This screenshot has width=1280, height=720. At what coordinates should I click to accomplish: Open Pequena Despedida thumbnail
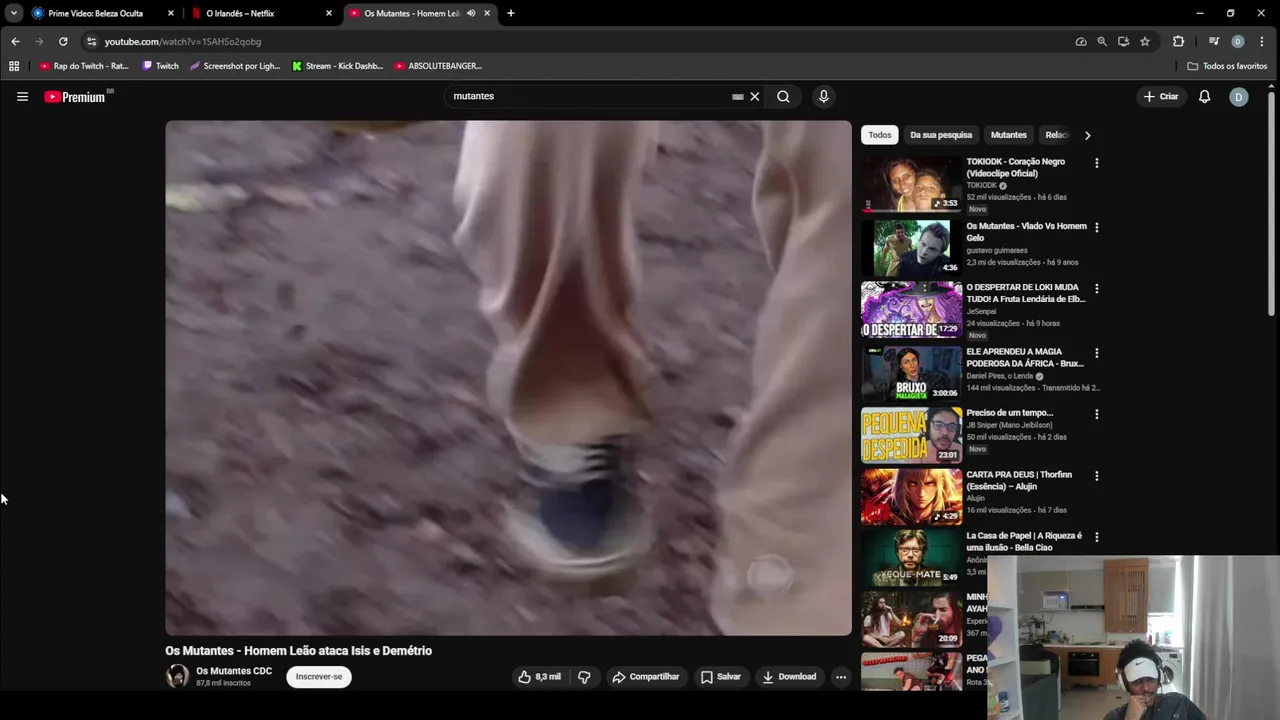tap(911, 434)
